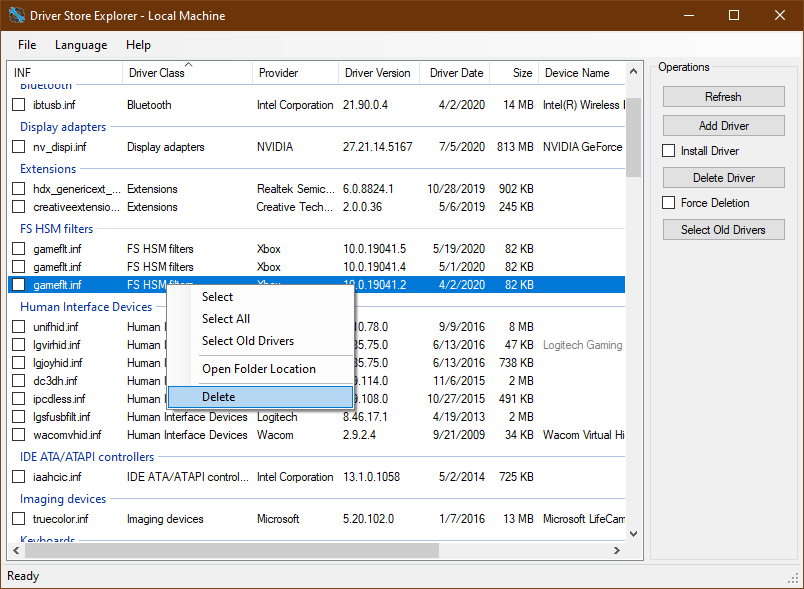Check the nv_dispi.inf NVIDIA driver

pyautogui.click(x=17, y=147)
